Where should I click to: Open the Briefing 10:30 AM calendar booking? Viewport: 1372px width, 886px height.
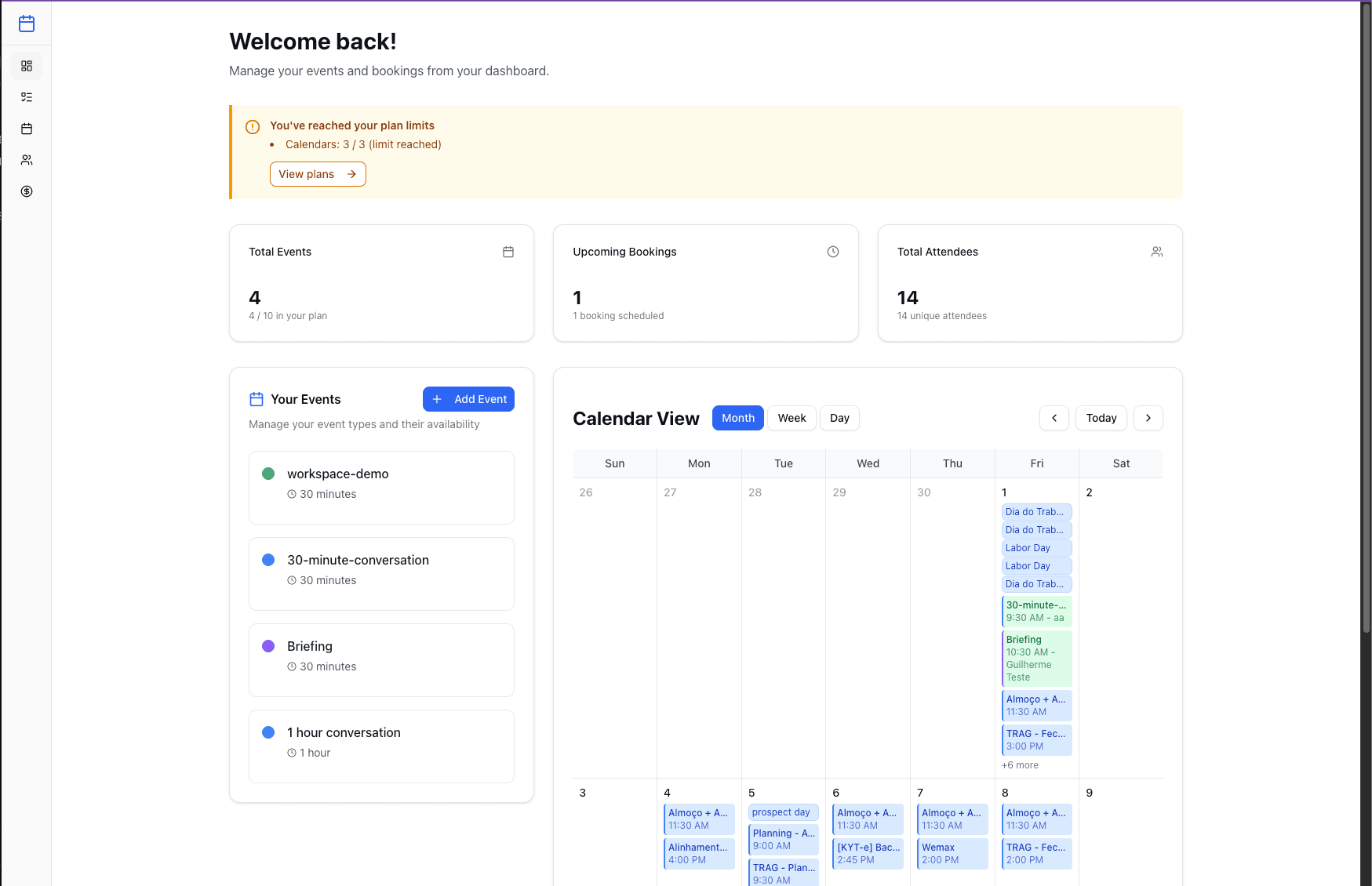1037,659
